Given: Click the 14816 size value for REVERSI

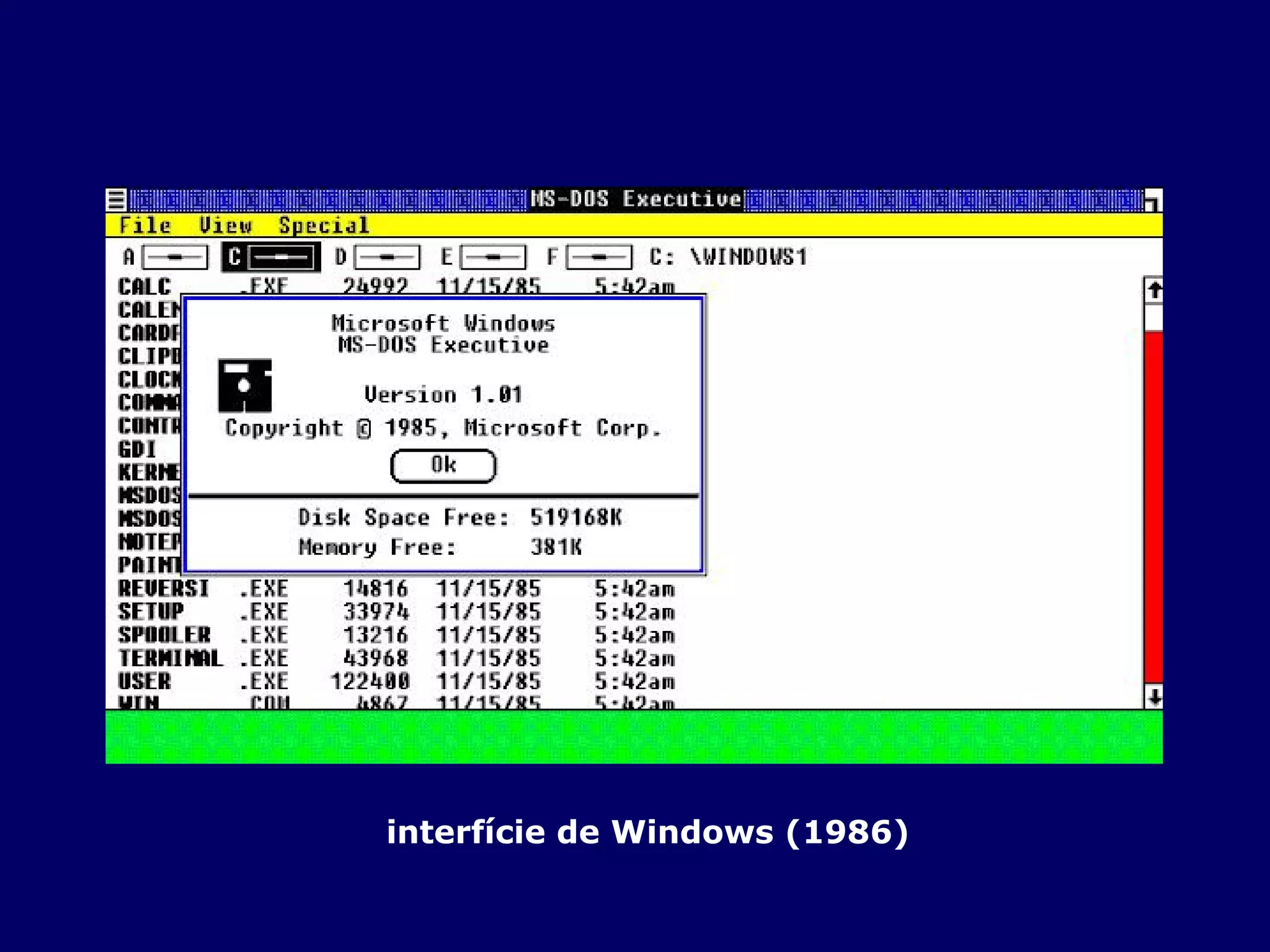Looking at the screenshot, I should click(376, 588).
